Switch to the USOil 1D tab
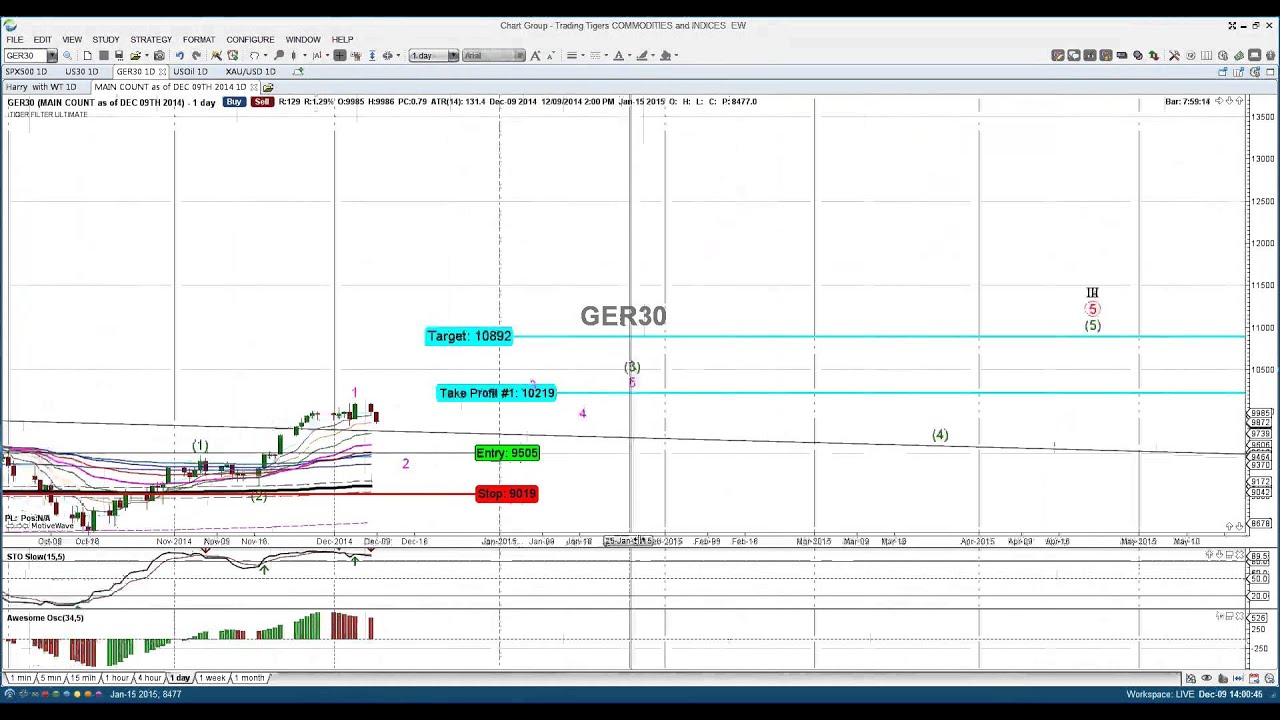This screenshot has width=1280, height=720. 190,72
